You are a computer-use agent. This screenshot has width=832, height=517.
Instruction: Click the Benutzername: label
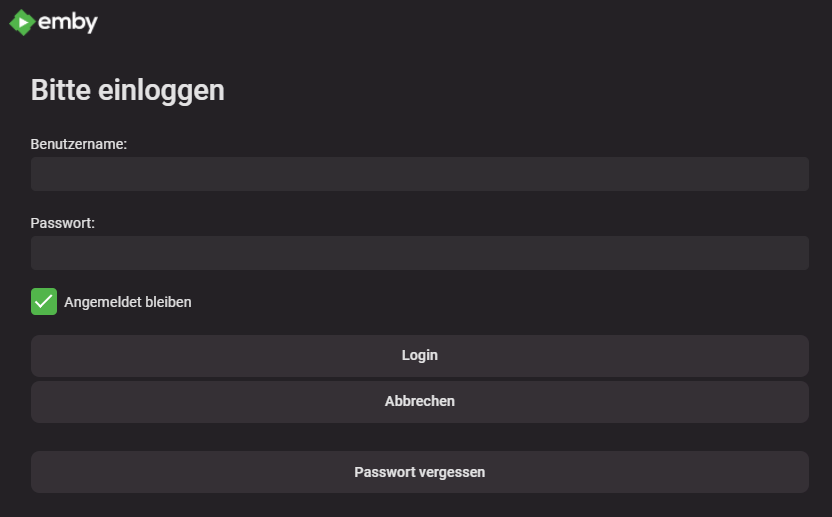[x=79, y=144]
